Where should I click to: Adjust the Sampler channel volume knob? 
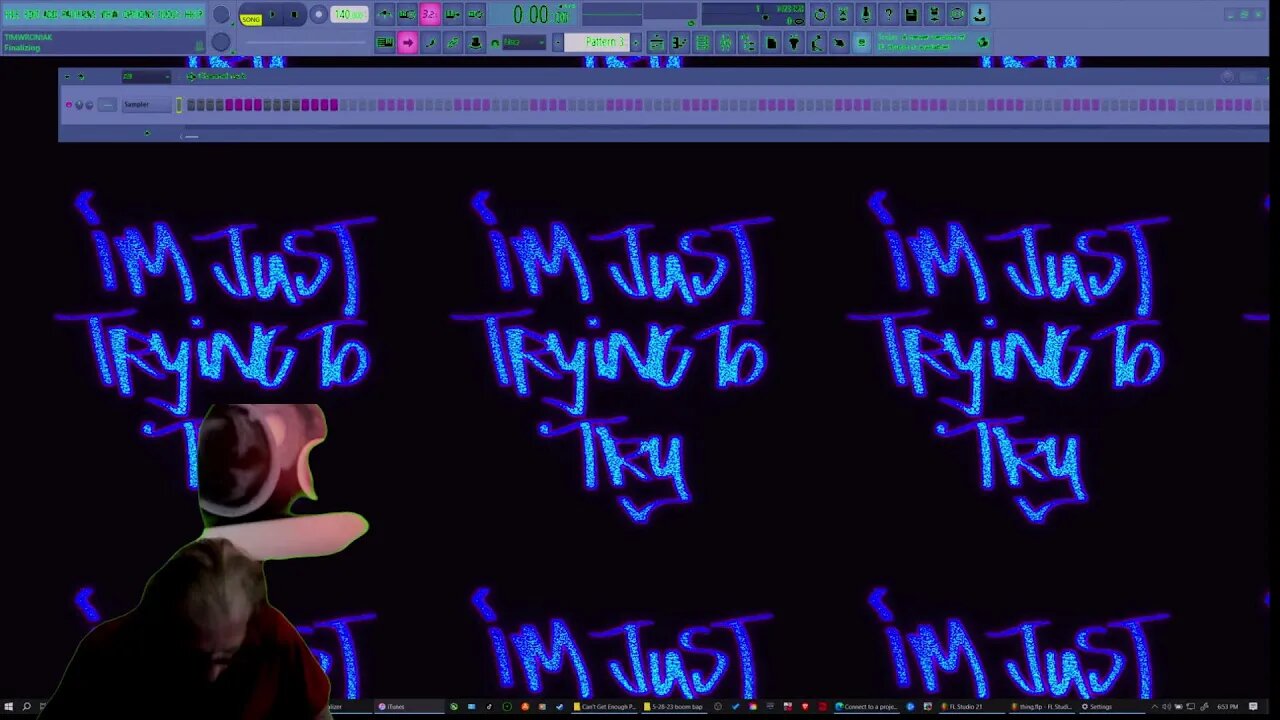(89, 104)
